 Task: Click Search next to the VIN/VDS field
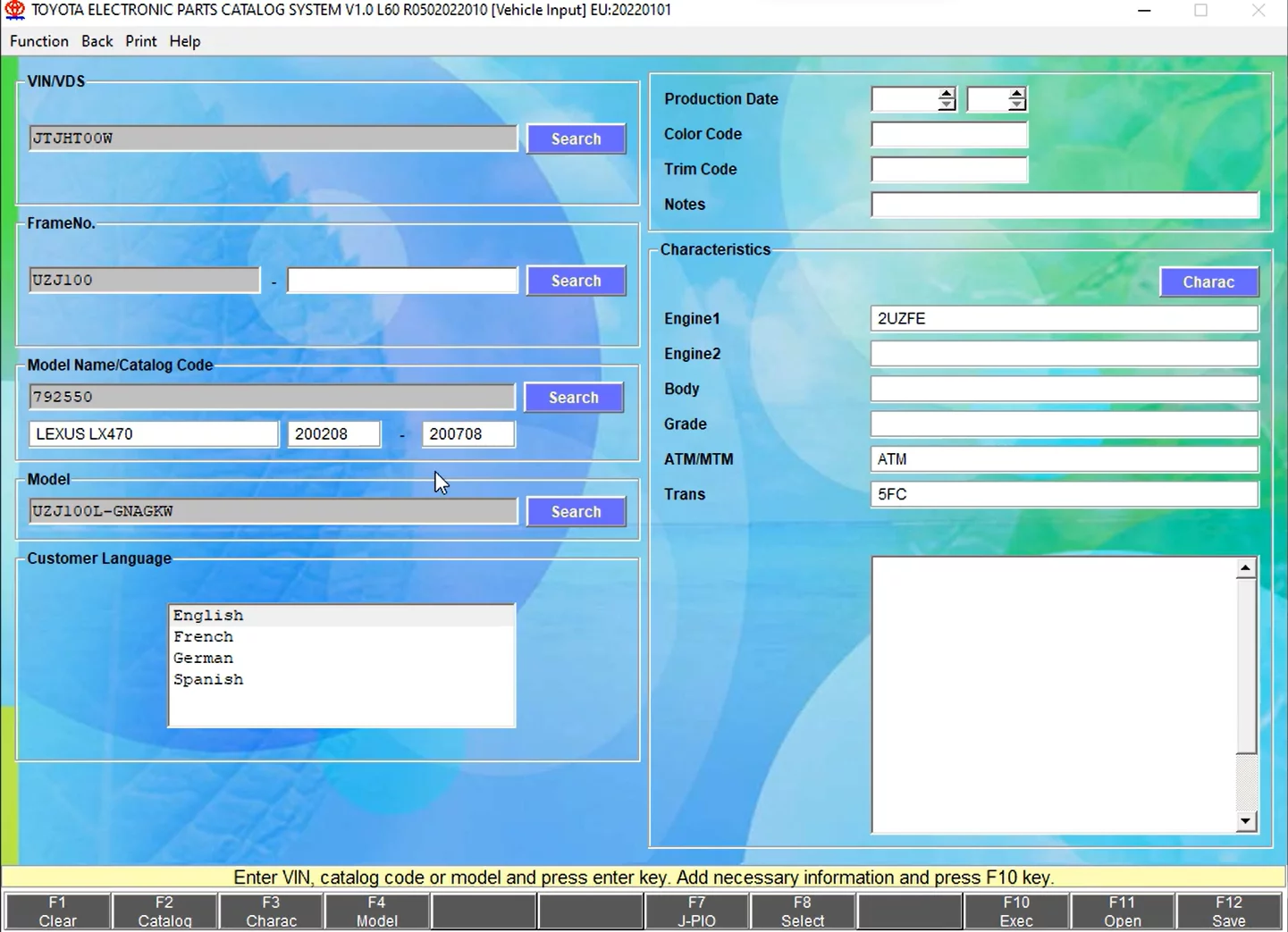576,139
